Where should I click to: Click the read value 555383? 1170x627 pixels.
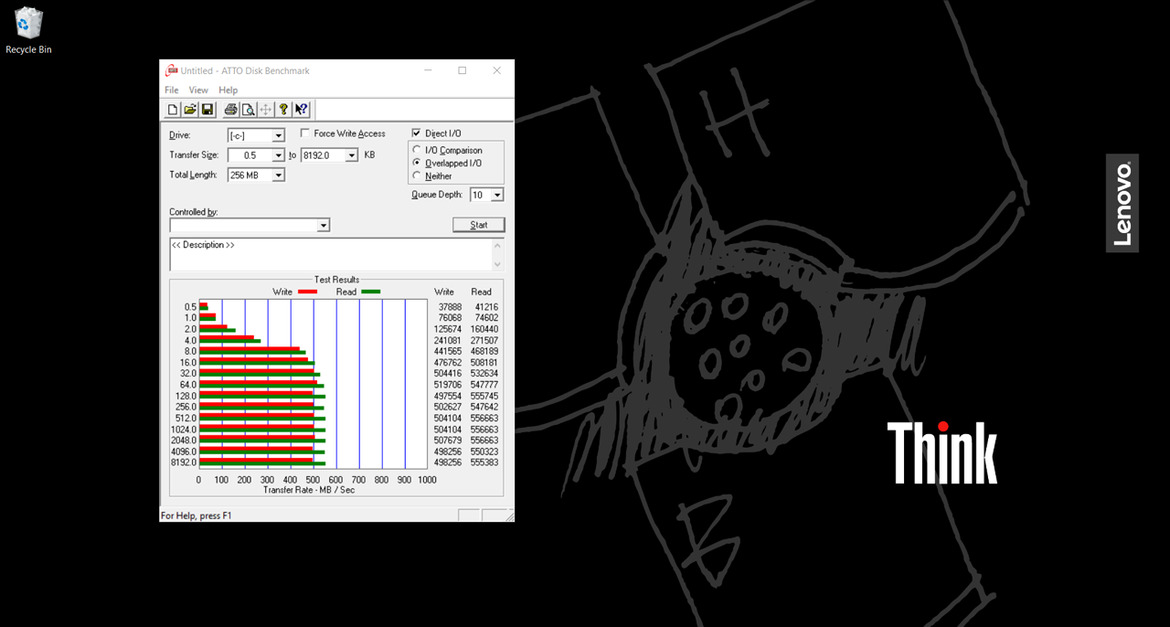coord(484,463)
